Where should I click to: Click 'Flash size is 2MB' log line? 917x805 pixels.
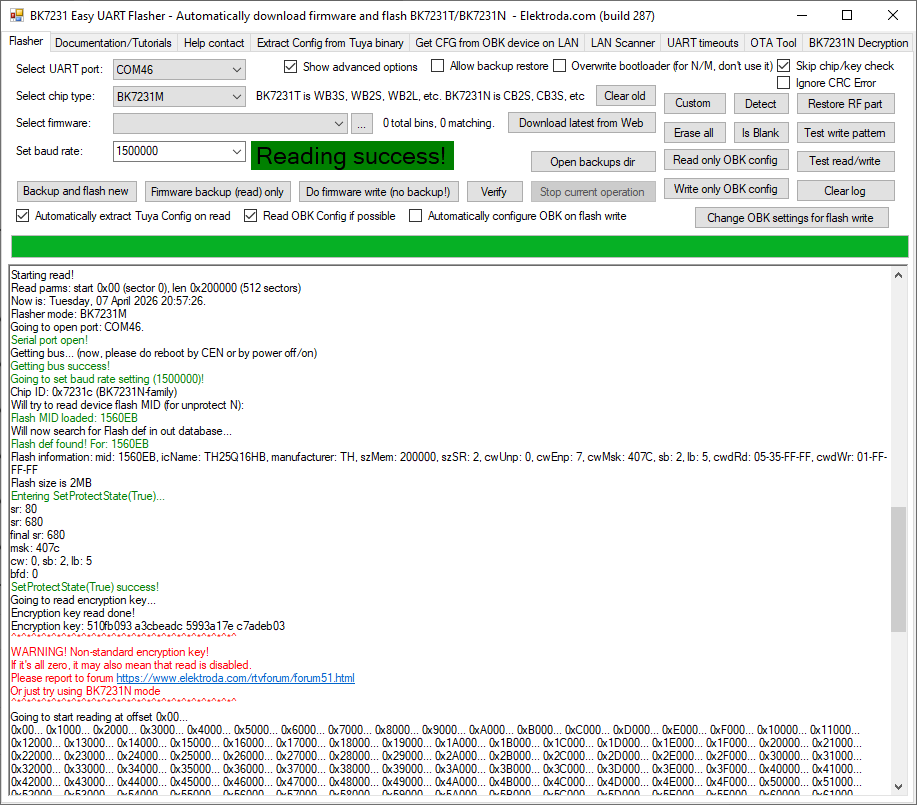tap(51, 483)
